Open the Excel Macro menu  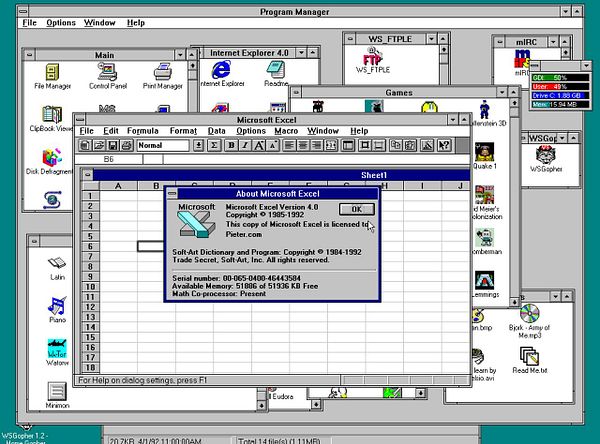(286, 131)
